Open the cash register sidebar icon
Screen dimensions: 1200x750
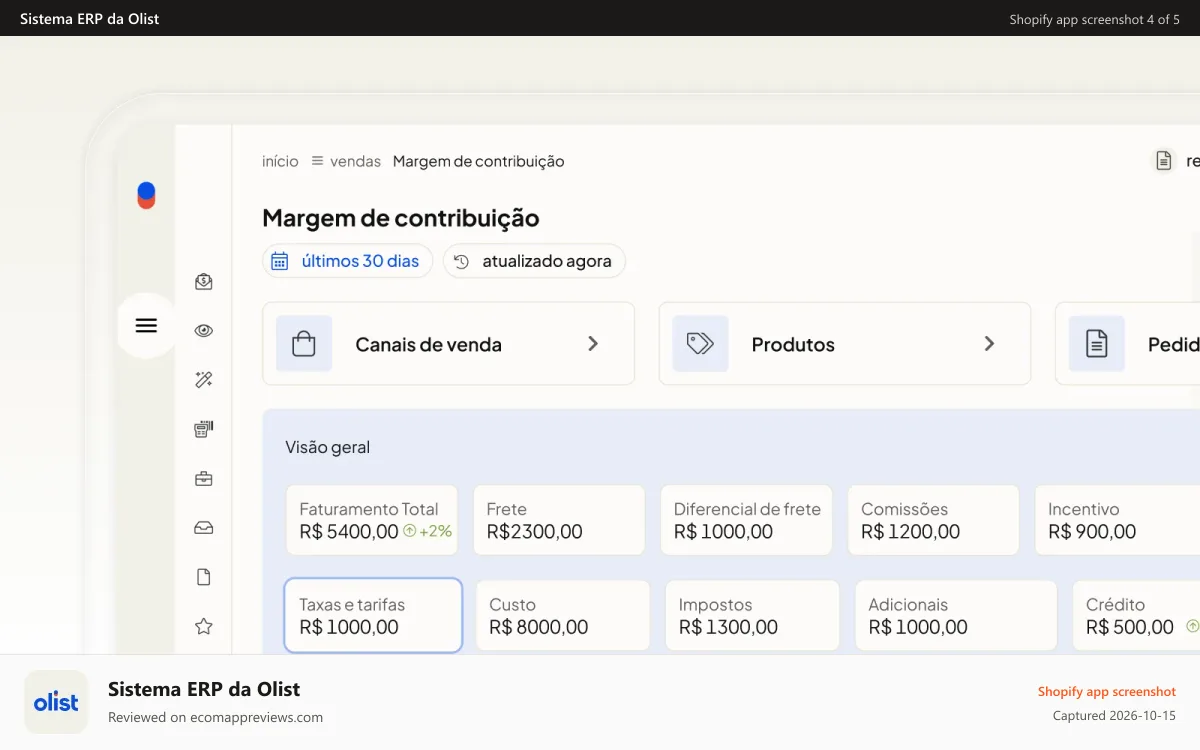pyautogui.click(x=204, y=429)
